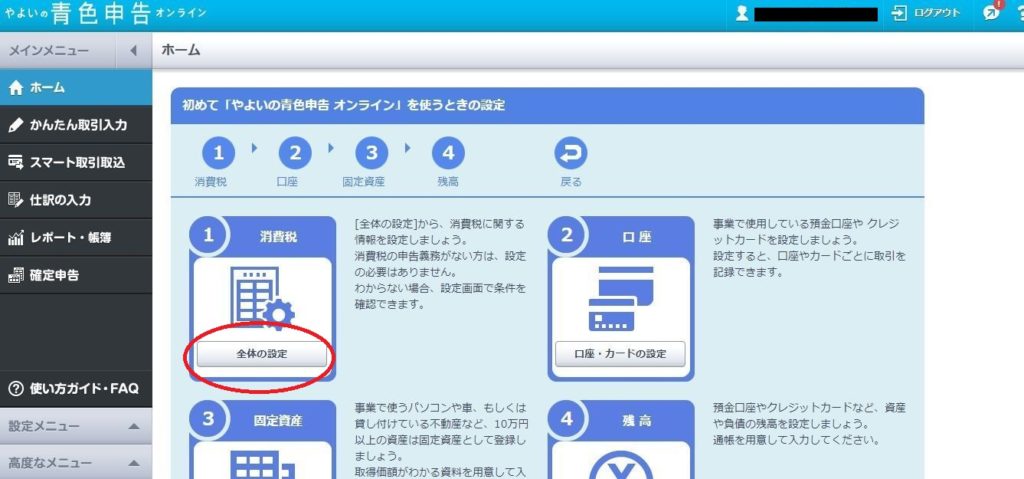
Task: Click the ログアウト button
Action: [x=927, y=14]
